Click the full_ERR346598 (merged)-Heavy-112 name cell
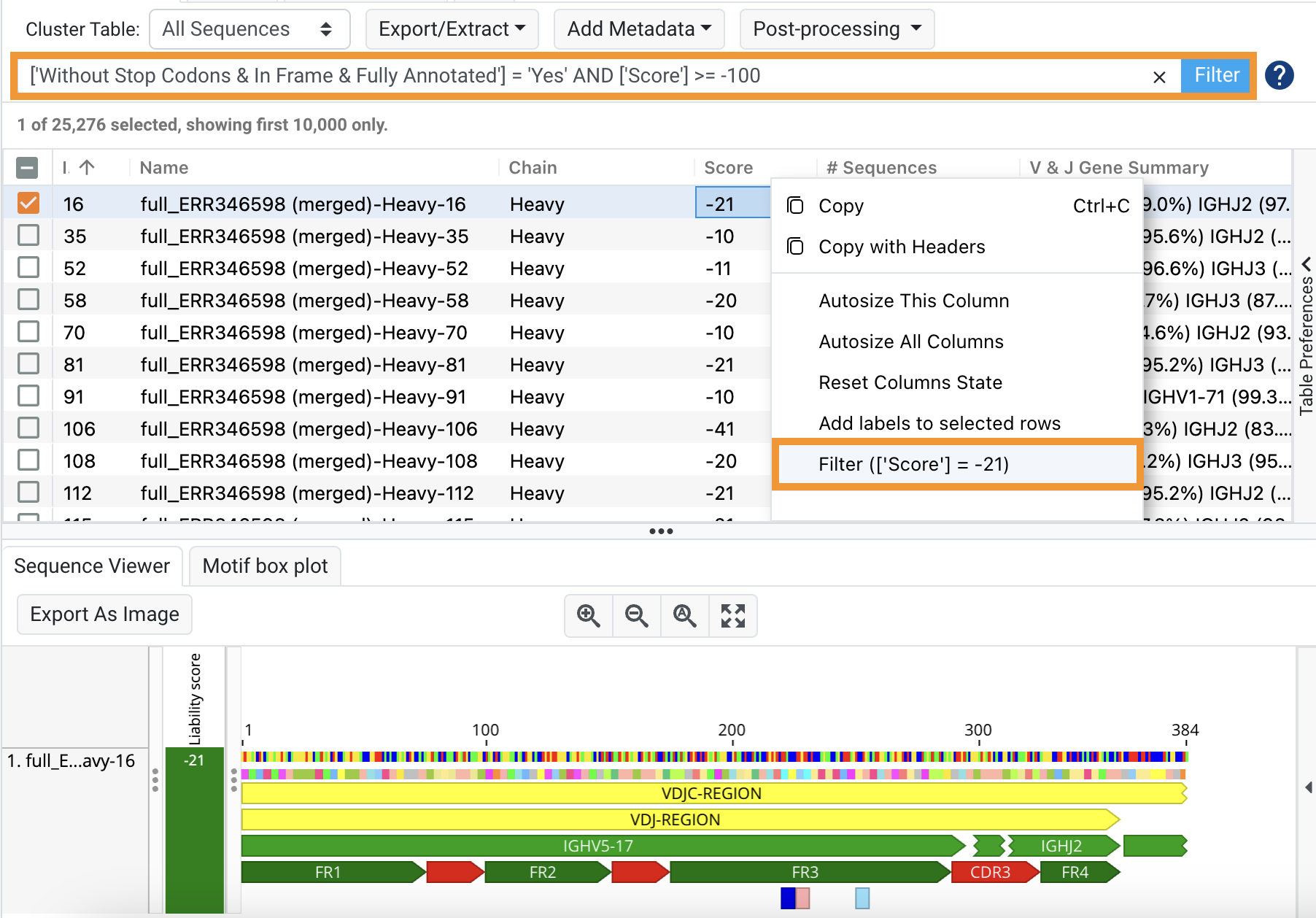This screenshot has width=1316, height=918. [307, 493]
